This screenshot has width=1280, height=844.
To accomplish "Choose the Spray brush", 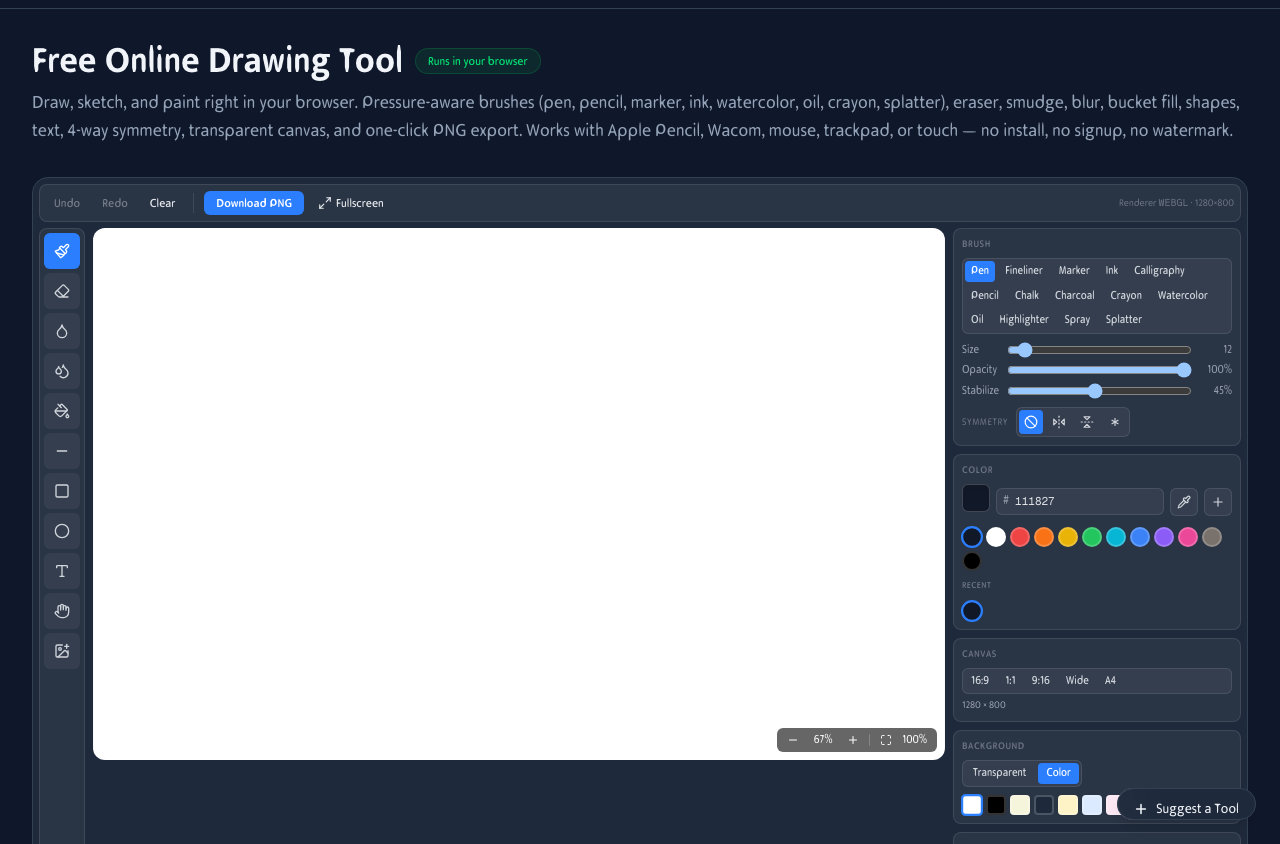I will [x=1077, y=320].
